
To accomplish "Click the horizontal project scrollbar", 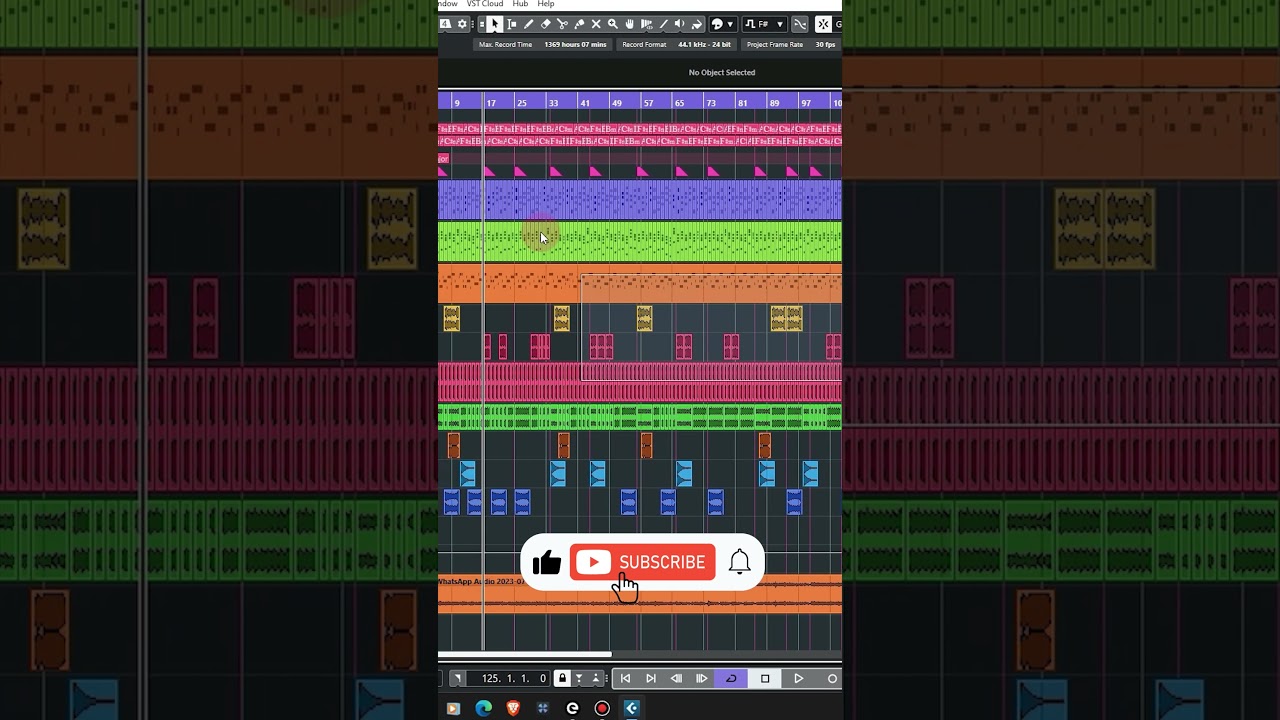I will [525, 656].
